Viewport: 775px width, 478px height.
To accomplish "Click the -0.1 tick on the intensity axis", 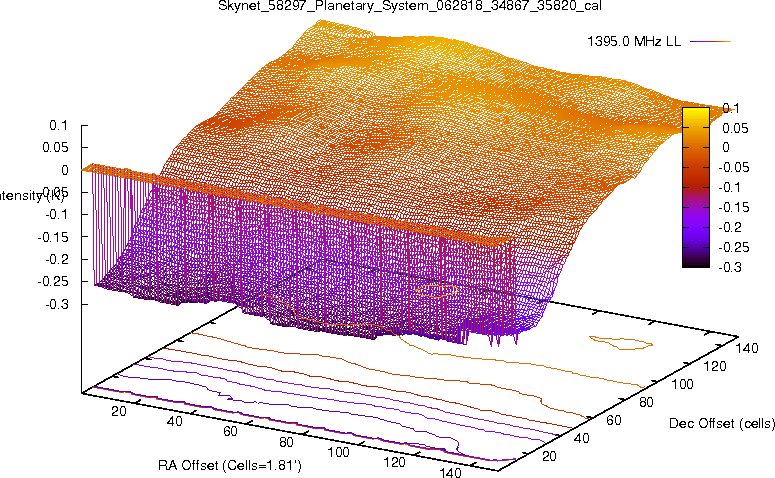I will tap(56, 215).
